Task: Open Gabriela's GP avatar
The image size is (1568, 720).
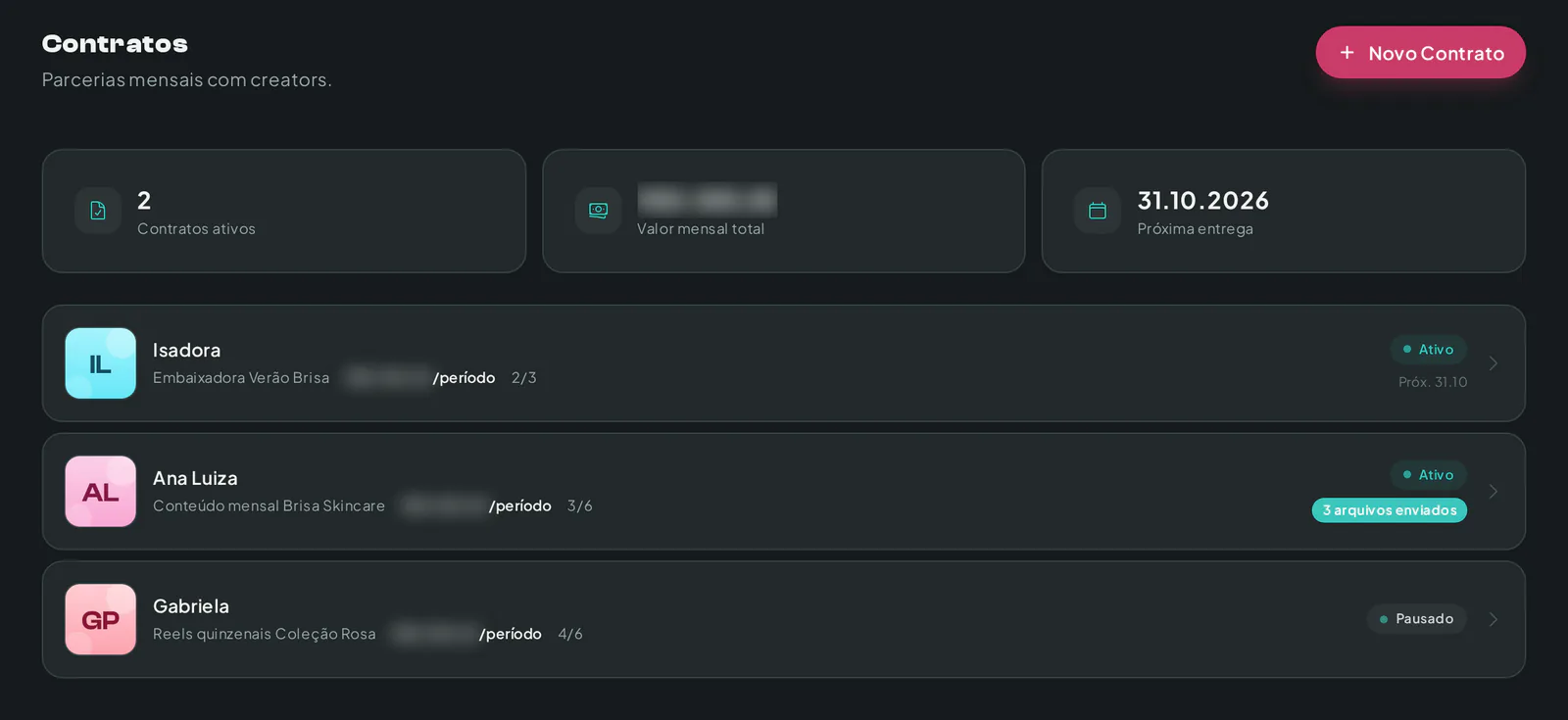Action: 101,619
